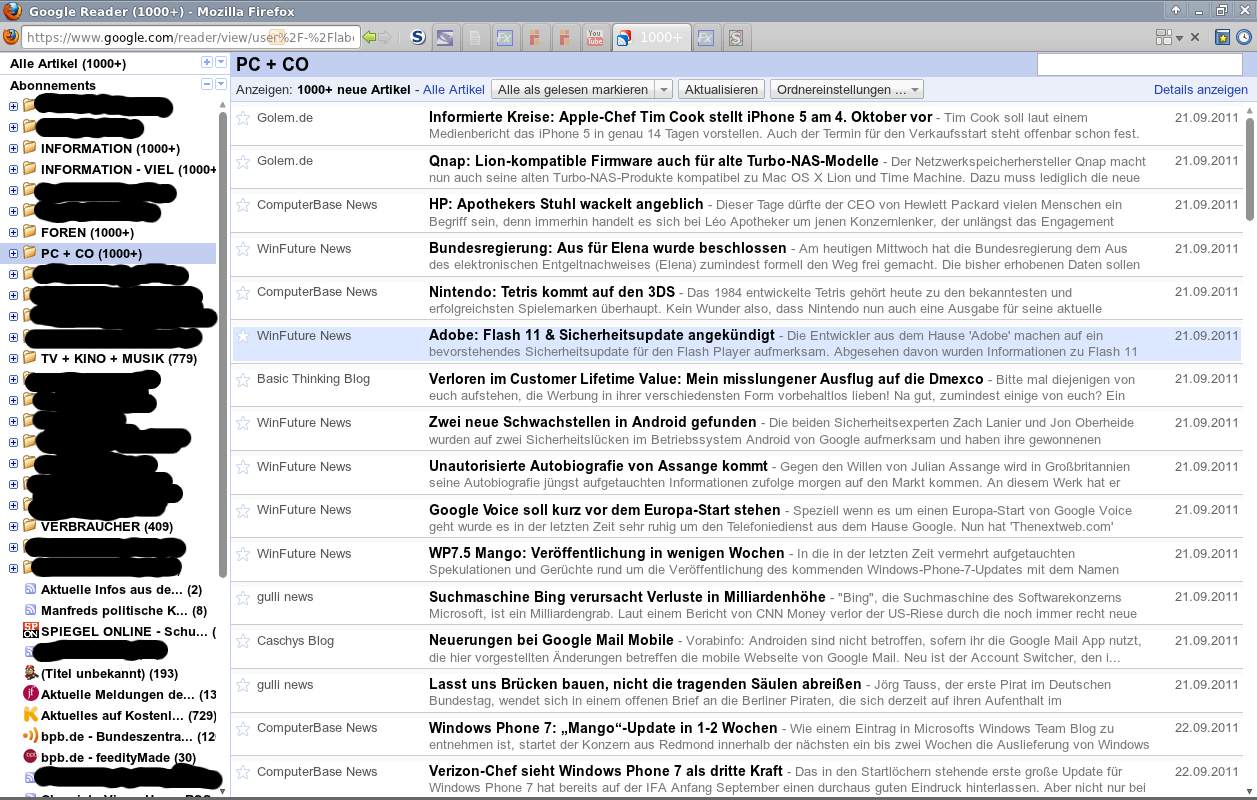The width and height of the screenshot is (1257, 800).
Task: Open the Ordnereinstellungen dropdown
Action: tap(847, 90)
